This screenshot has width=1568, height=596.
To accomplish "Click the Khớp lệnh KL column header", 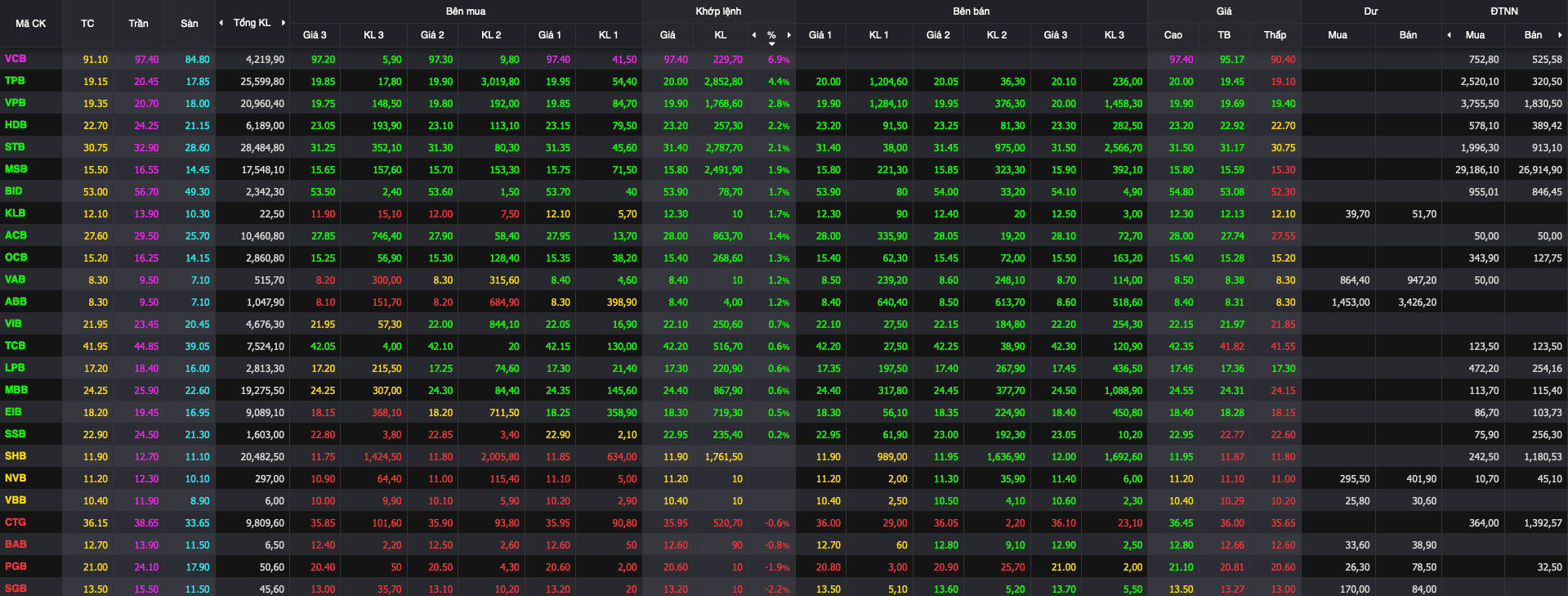I will click(x=720, y=35).
